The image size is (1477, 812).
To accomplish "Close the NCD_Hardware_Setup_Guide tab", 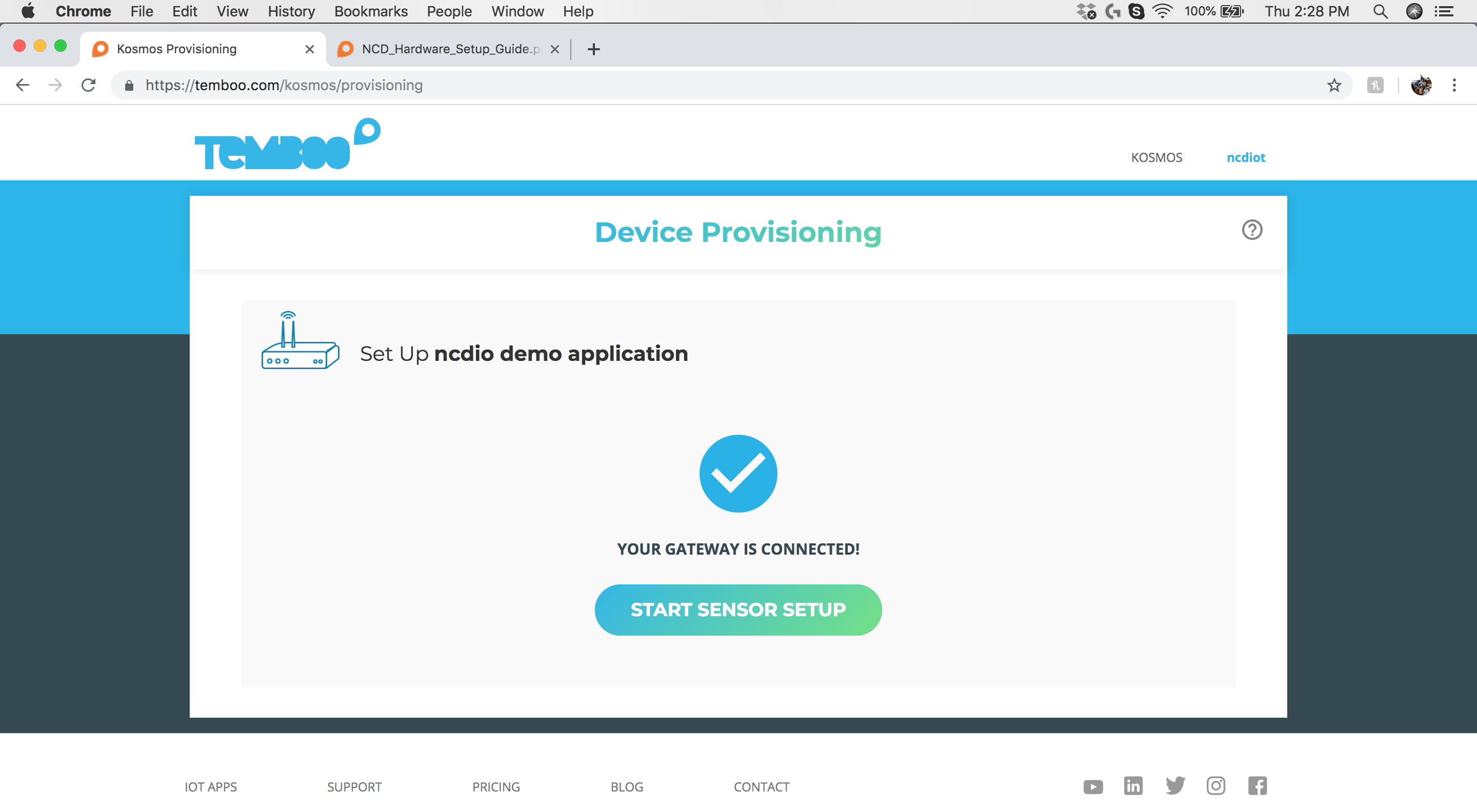I will click(554, 49).
